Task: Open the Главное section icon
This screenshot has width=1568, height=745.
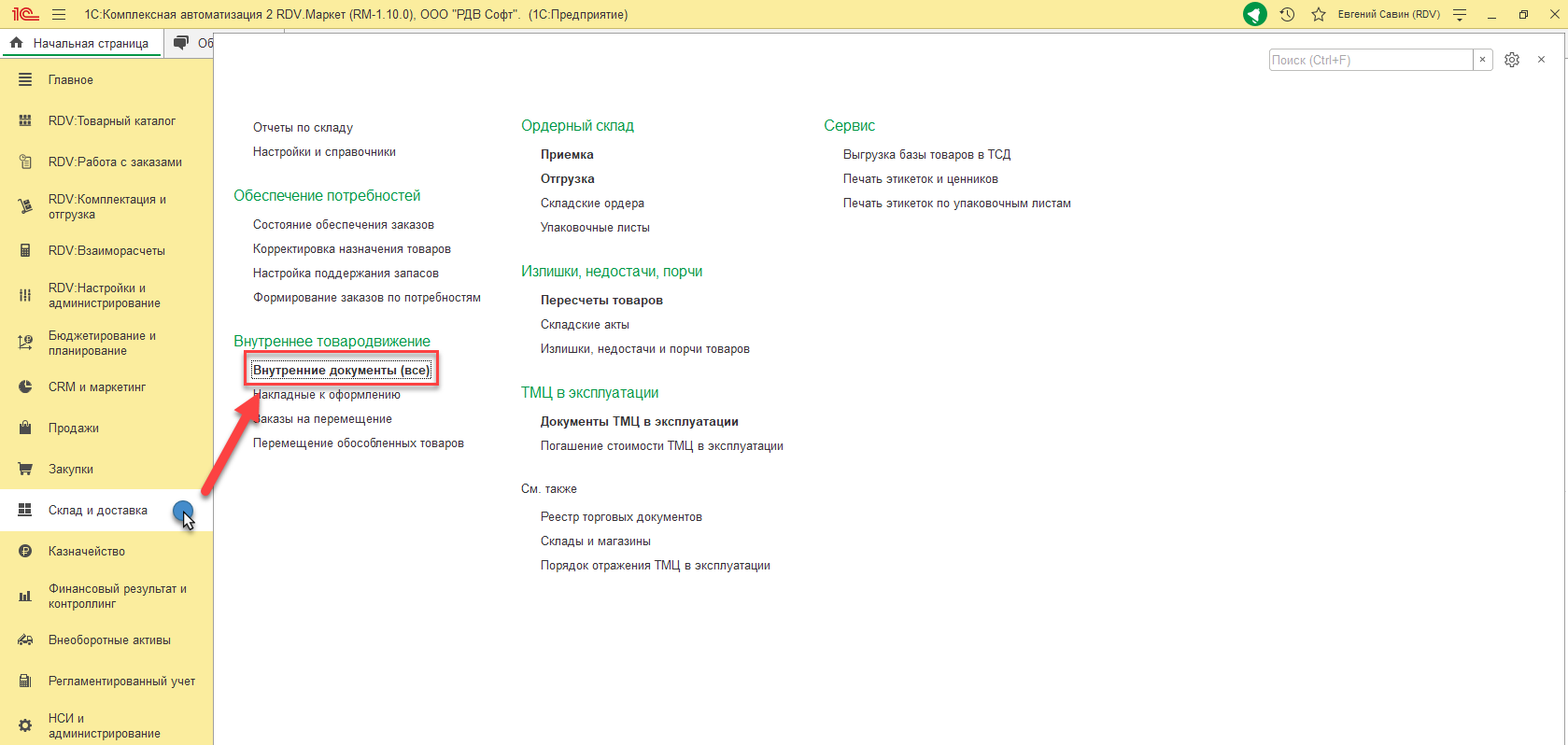Action: click(x=25, y=80)
